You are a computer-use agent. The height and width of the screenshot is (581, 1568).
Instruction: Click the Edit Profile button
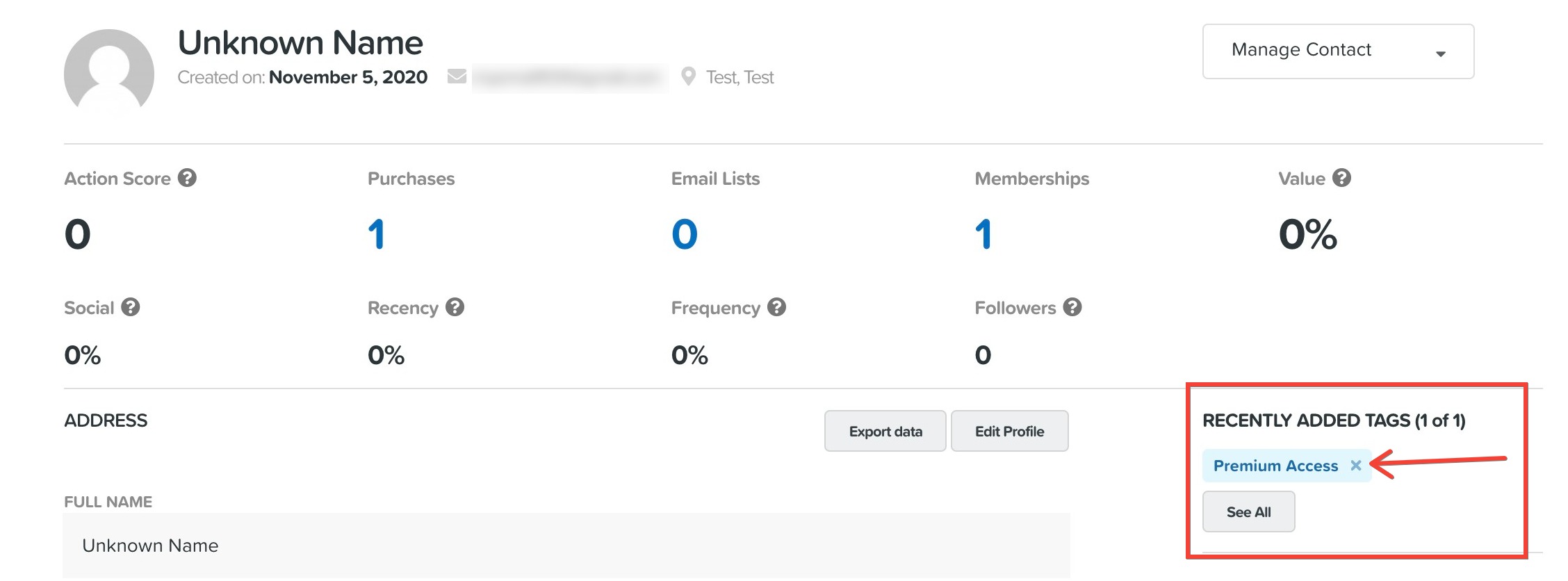click(1009, 431)
